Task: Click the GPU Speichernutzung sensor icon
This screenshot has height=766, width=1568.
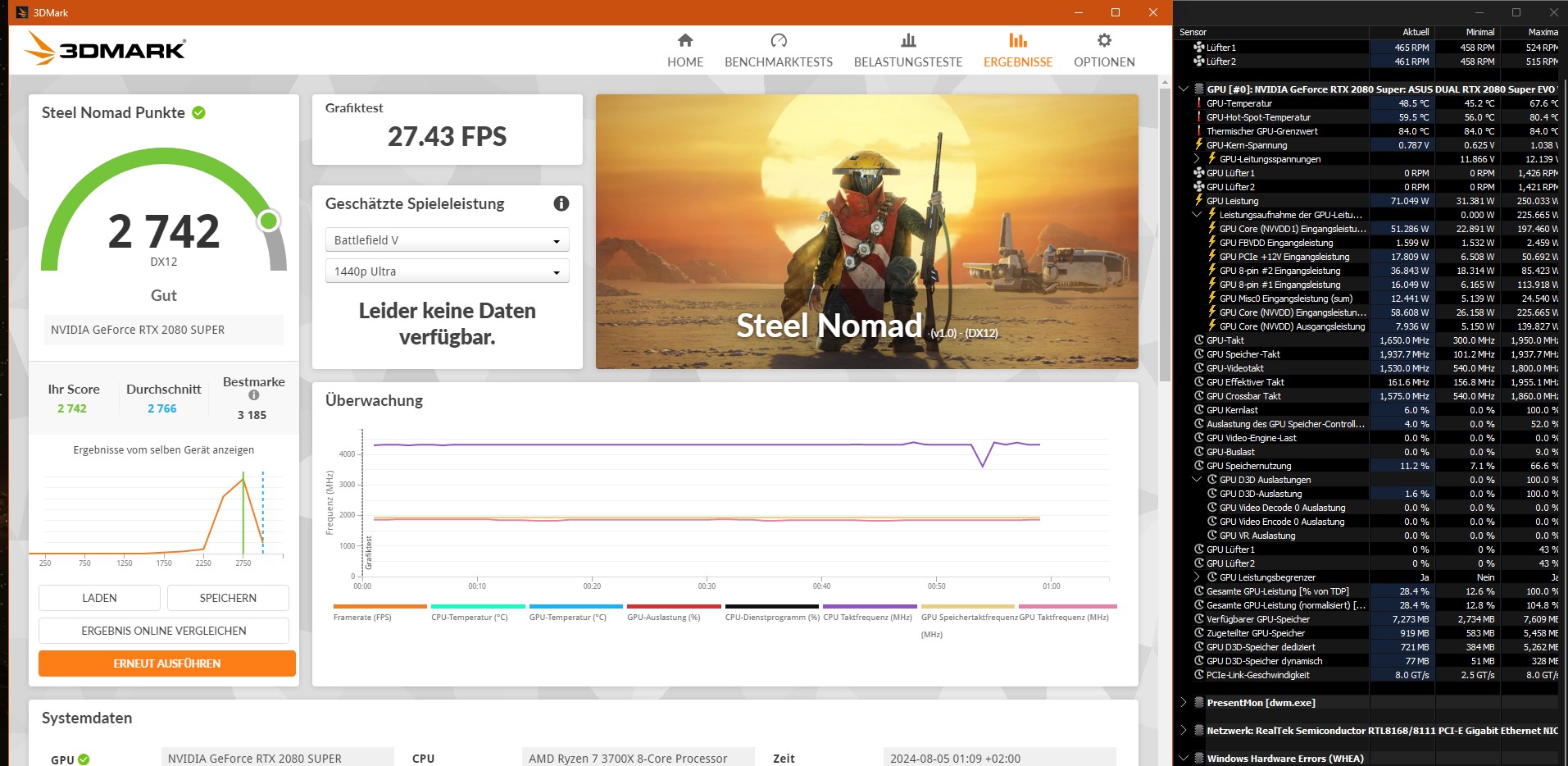Action: (1198, 466)
